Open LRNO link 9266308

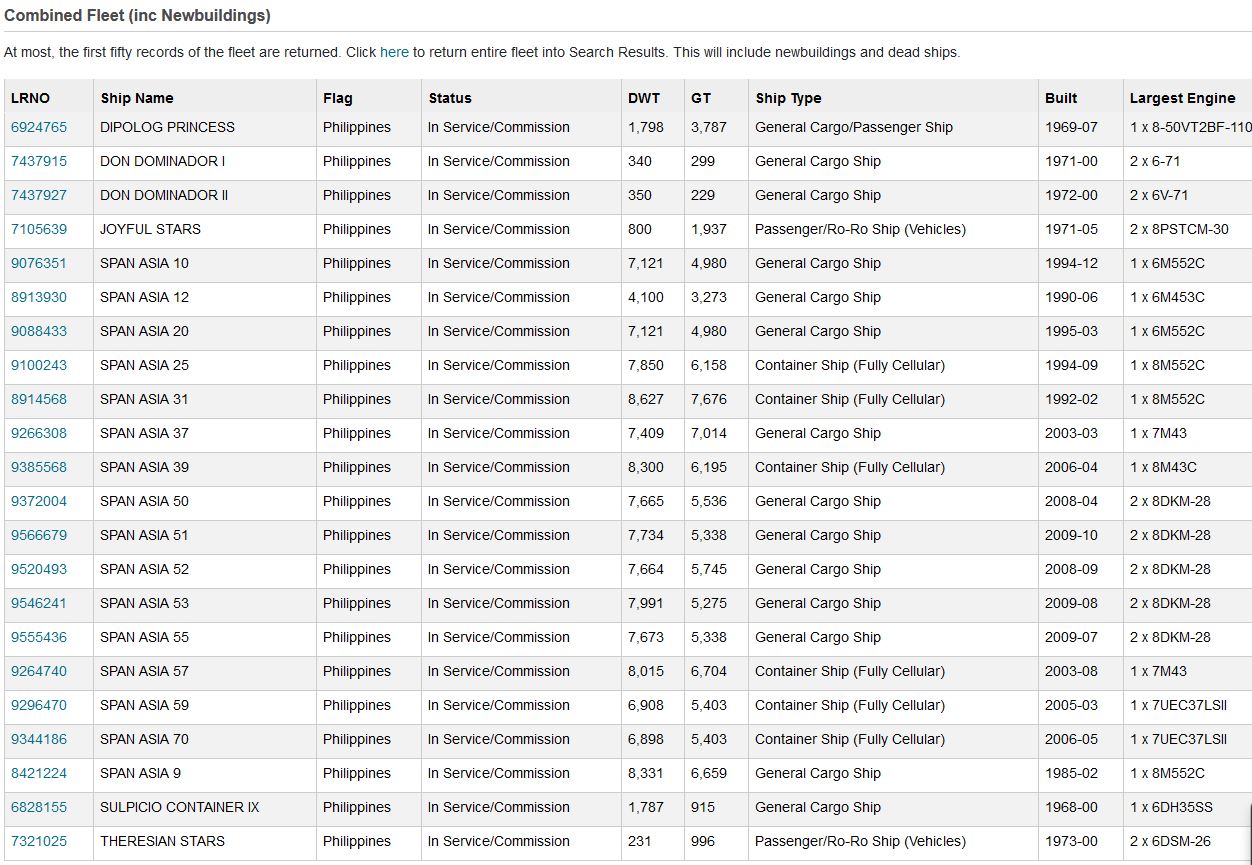pyautogui.click(x=39, y=433)
